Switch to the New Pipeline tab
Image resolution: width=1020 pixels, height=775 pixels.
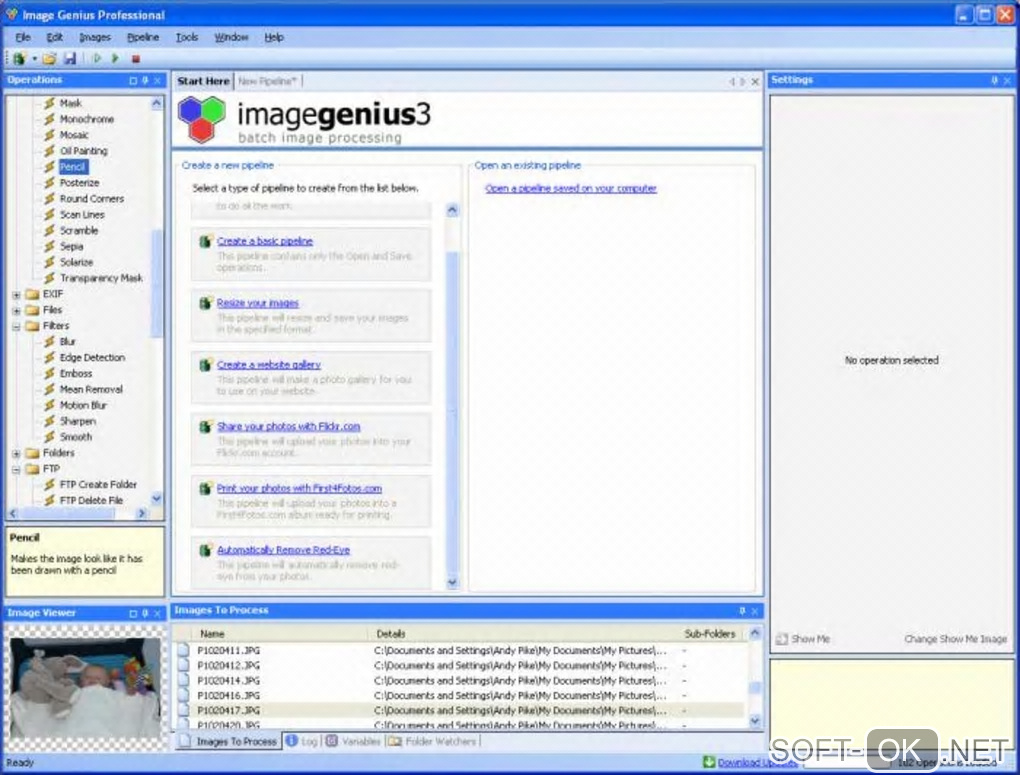coord(267,81)
